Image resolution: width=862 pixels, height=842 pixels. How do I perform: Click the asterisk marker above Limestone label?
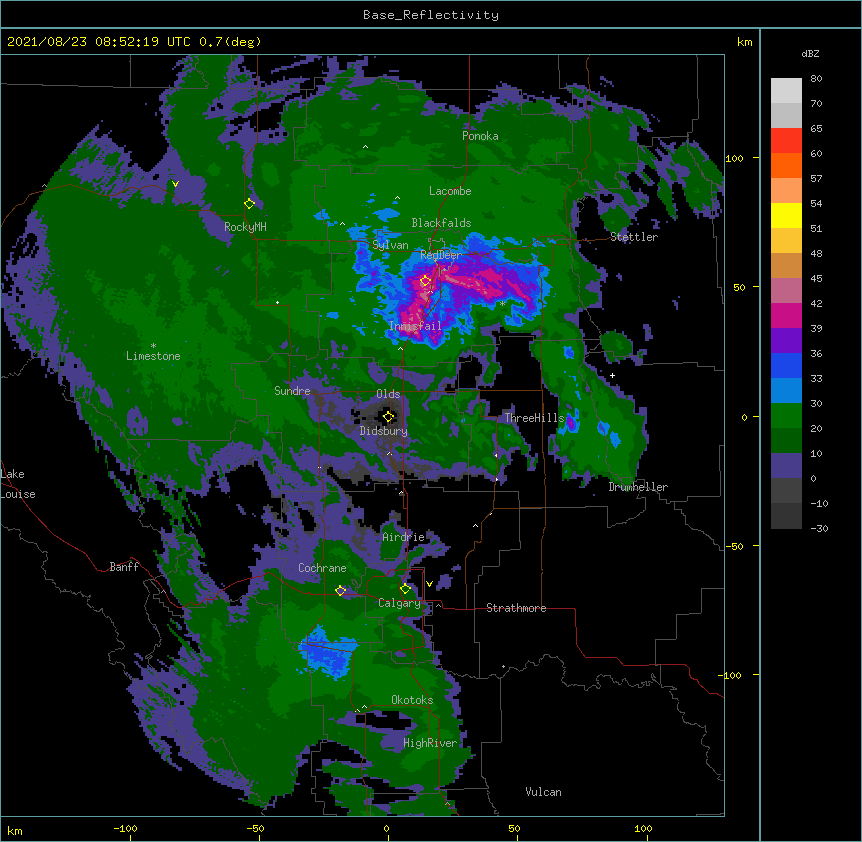click(153, 346)
